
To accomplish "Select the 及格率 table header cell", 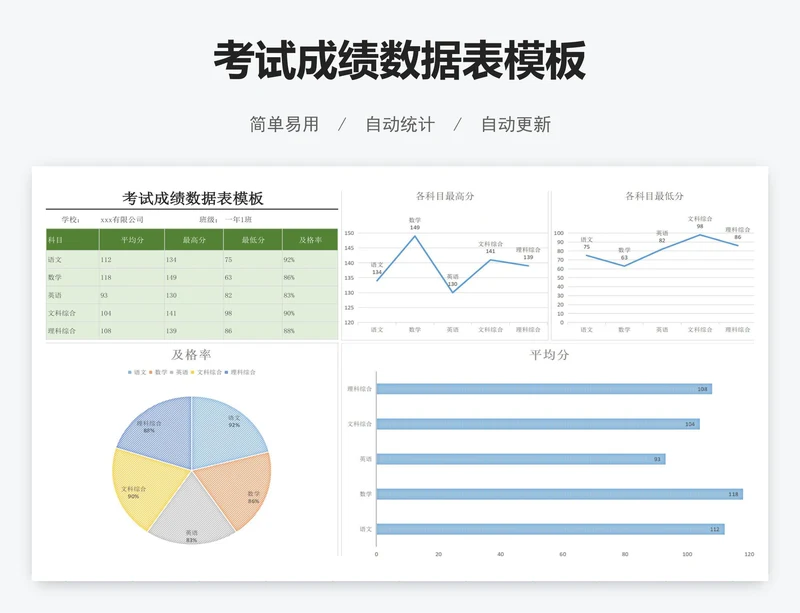I will [310, 239].
